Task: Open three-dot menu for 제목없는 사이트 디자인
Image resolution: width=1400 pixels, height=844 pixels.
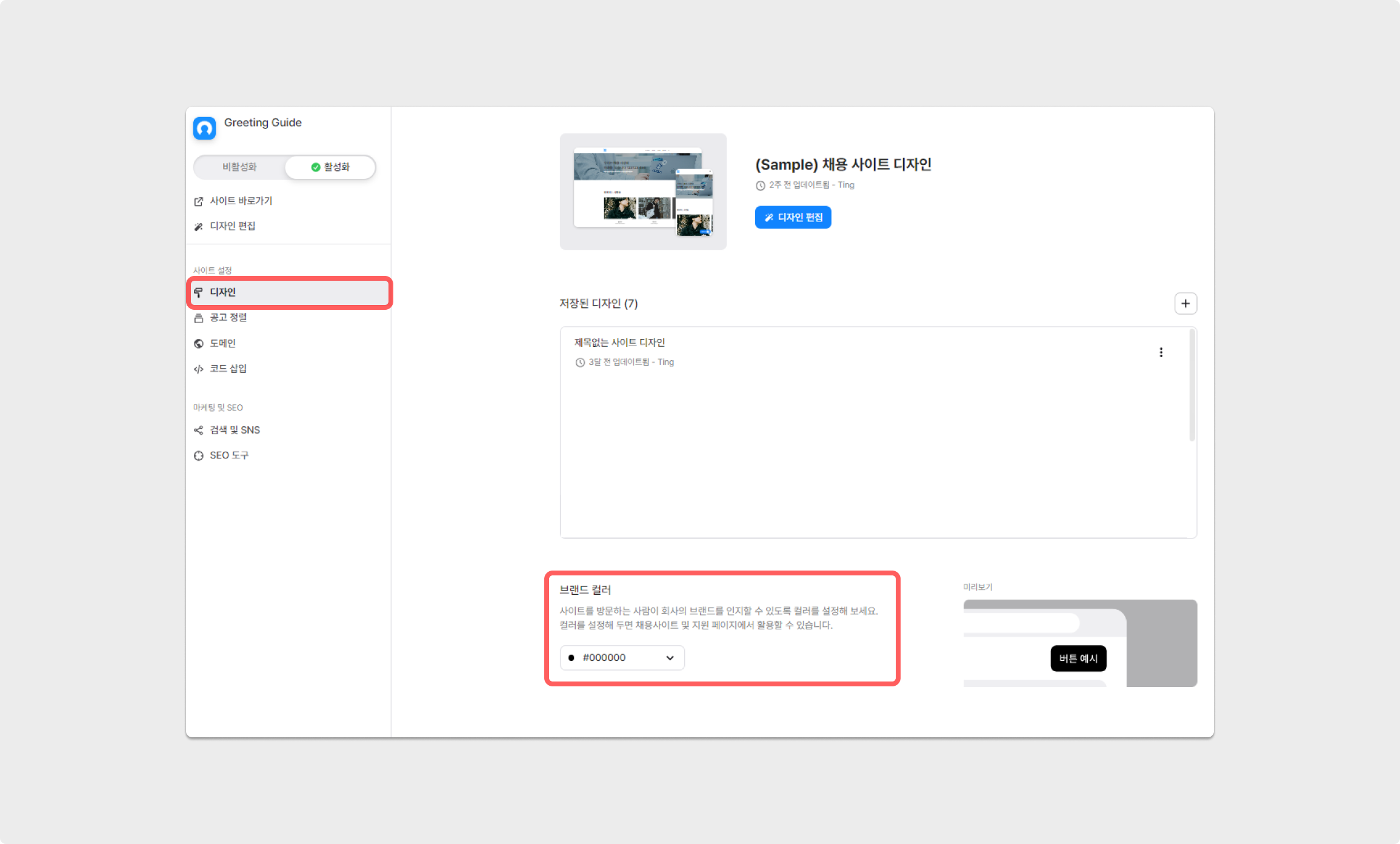Action: pos(1161,352)
